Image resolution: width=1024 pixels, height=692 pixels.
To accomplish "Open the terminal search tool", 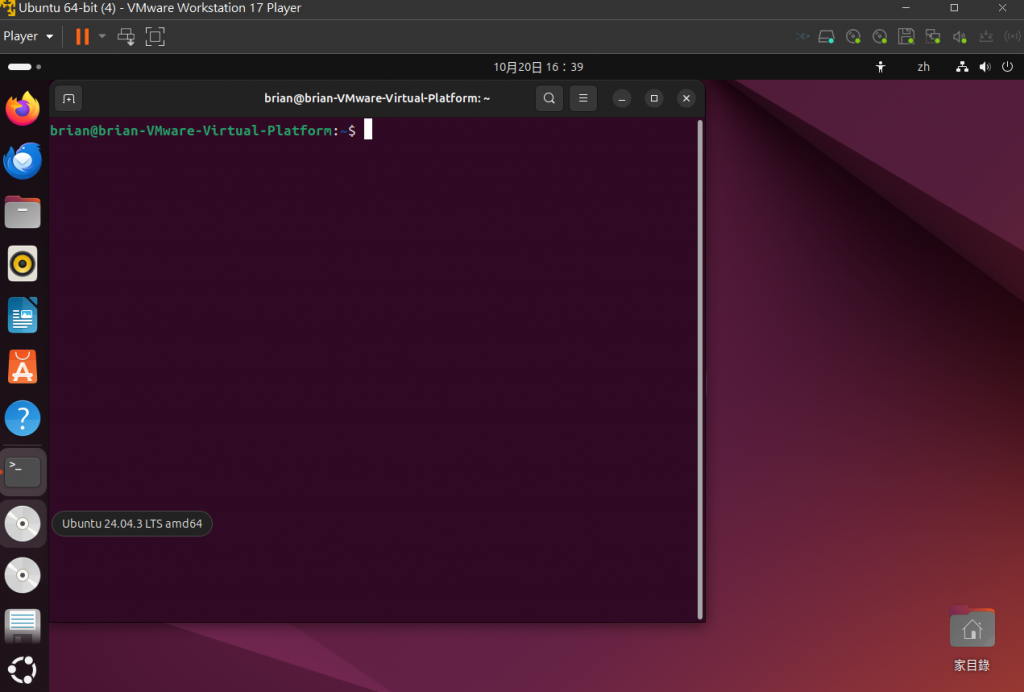I will 549,99.
